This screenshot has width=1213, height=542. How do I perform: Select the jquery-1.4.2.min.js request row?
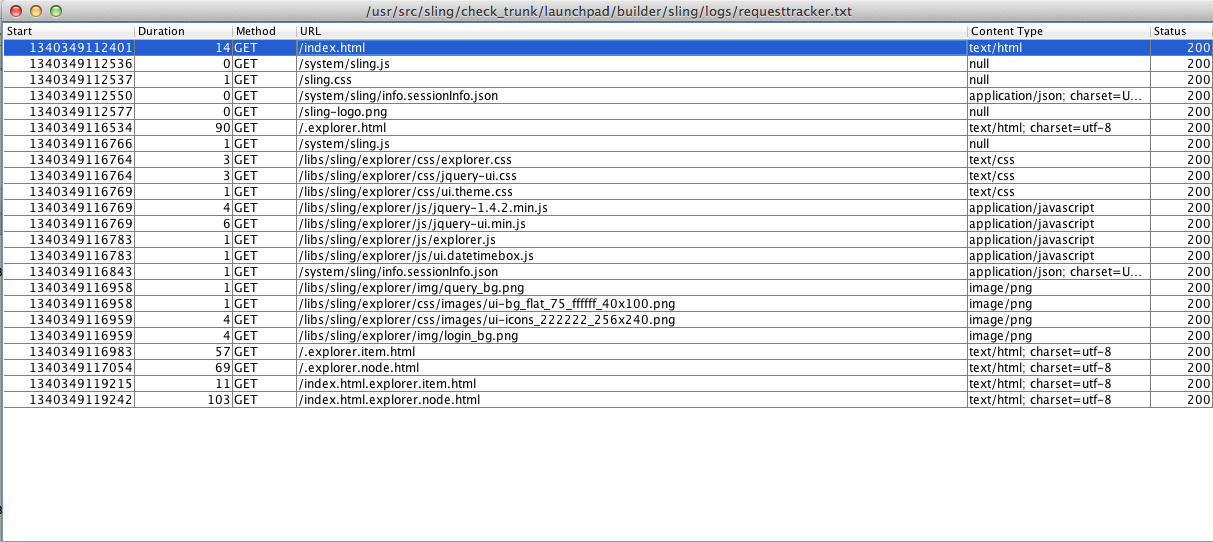point(630,207)
